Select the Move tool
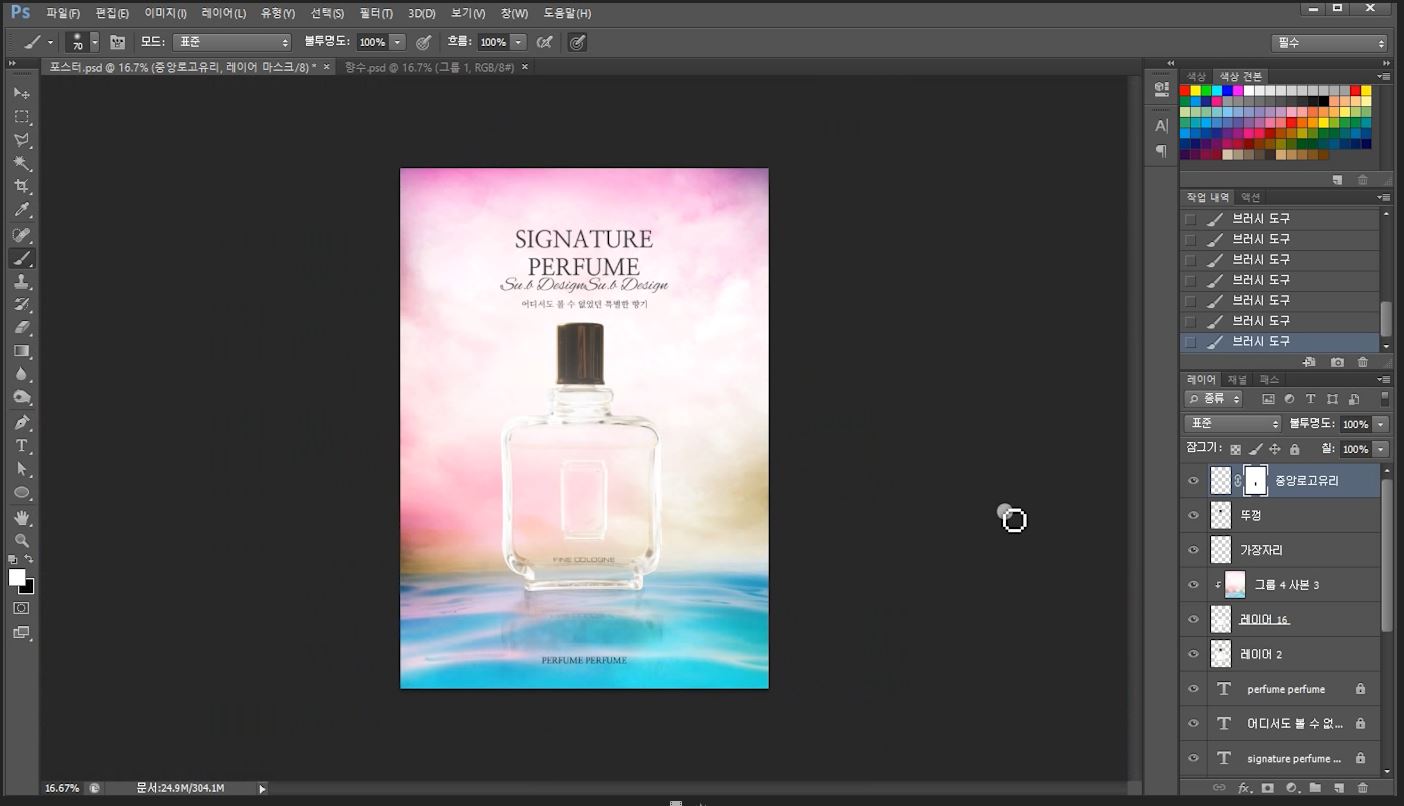1404x806 pixels. (x=22, y=93)
